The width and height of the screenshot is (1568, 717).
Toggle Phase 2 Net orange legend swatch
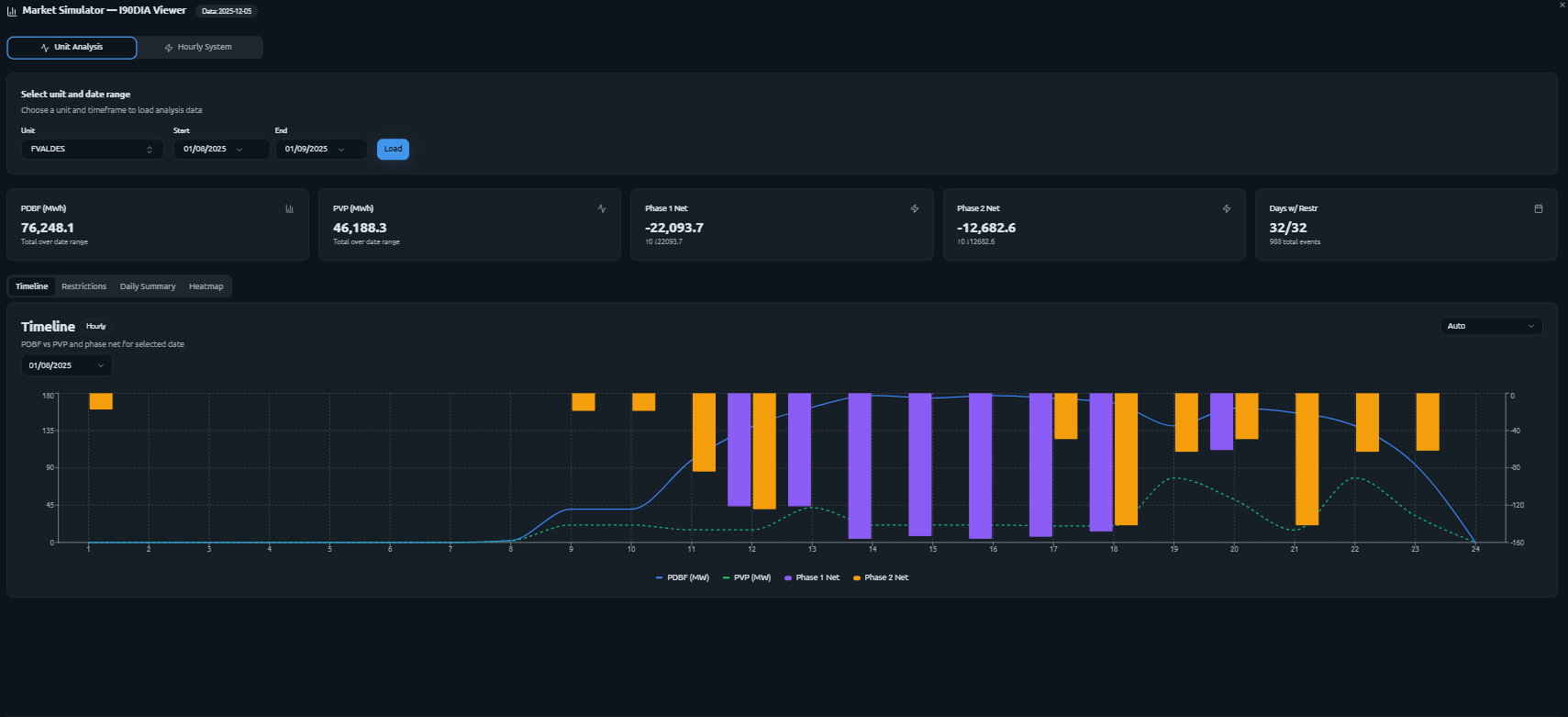point(857,577)
